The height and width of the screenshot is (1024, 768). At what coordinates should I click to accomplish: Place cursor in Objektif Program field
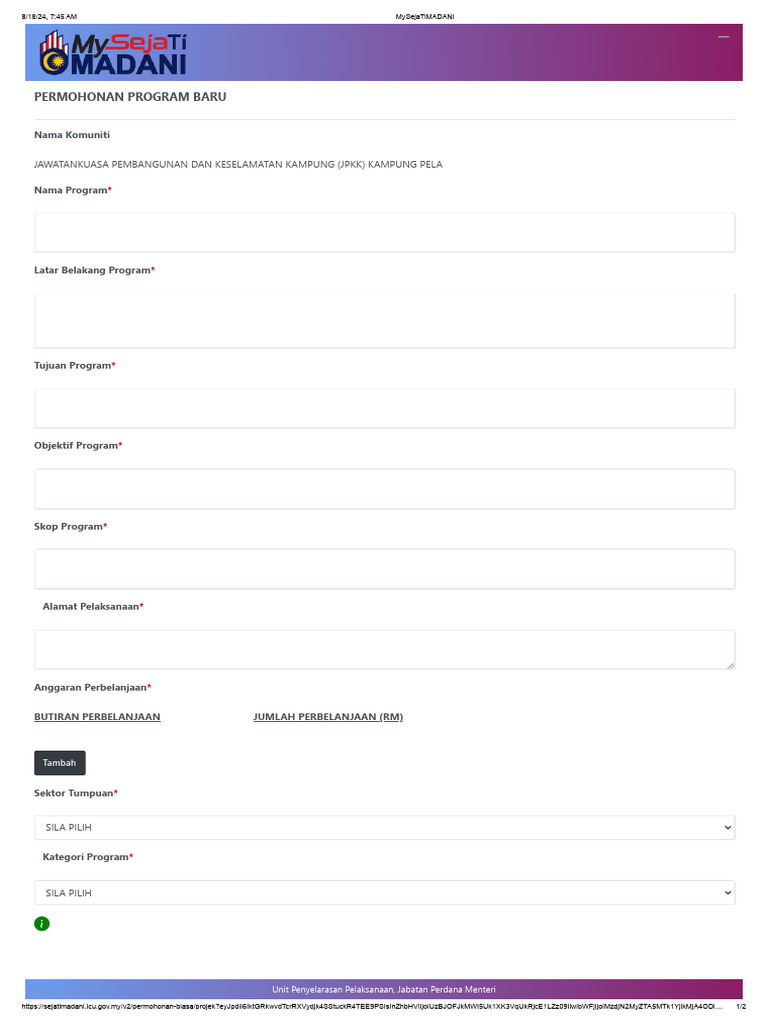(384, 489)
